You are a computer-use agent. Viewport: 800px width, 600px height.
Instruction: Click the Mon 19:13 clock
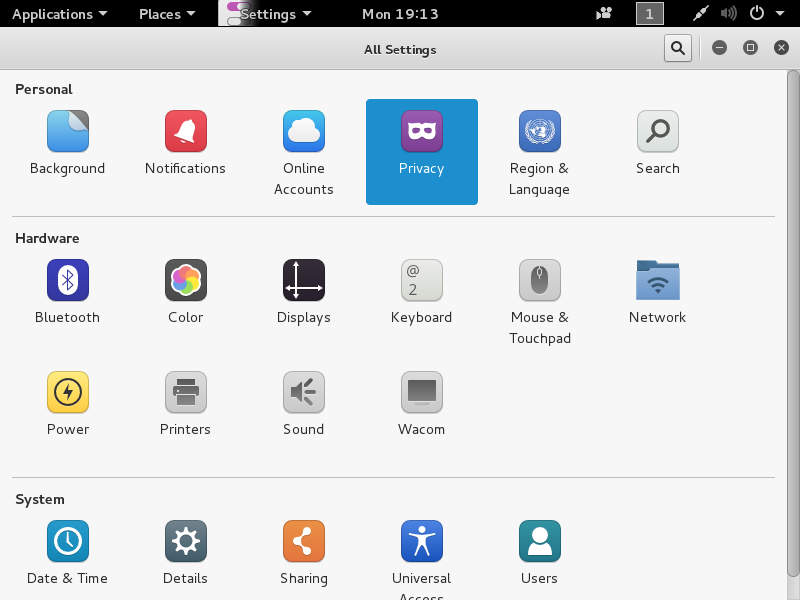(x=400, y=14)
